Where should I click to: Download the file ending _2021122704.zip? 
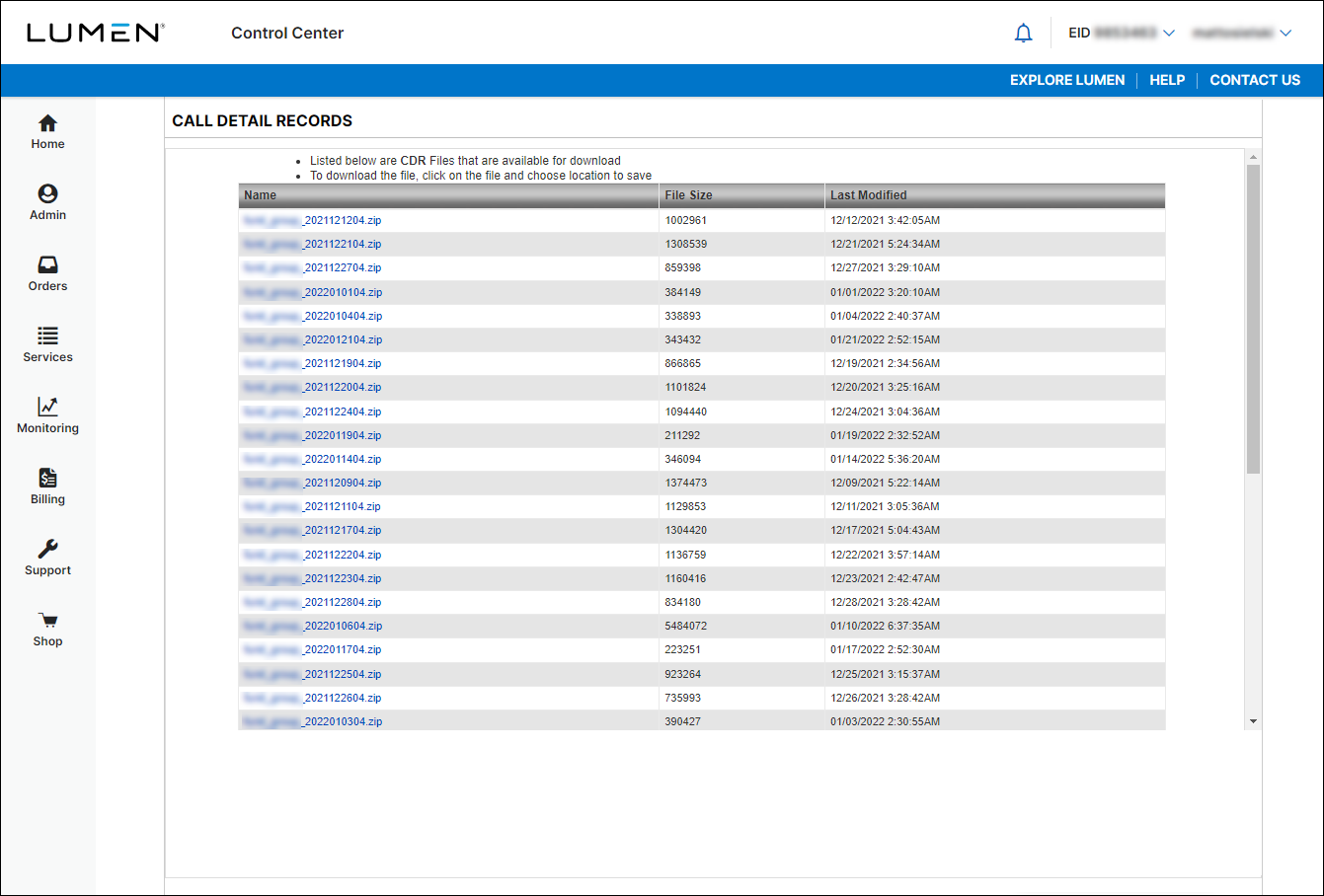tap(312, 267)
